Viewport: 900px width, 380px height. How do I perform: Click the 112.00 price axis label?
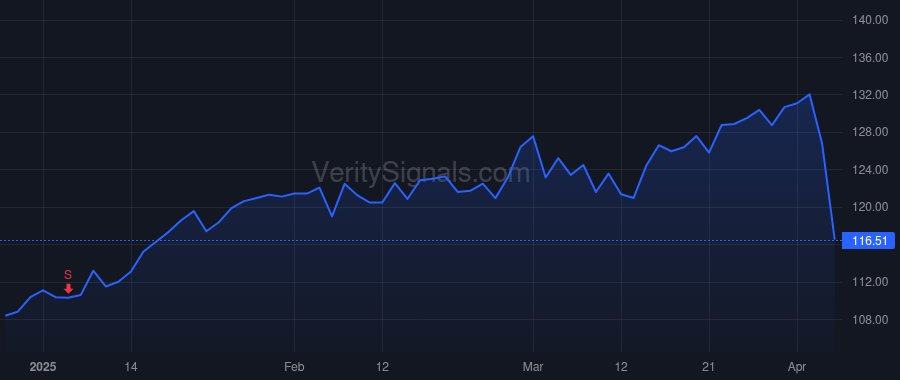coord(871,282)
